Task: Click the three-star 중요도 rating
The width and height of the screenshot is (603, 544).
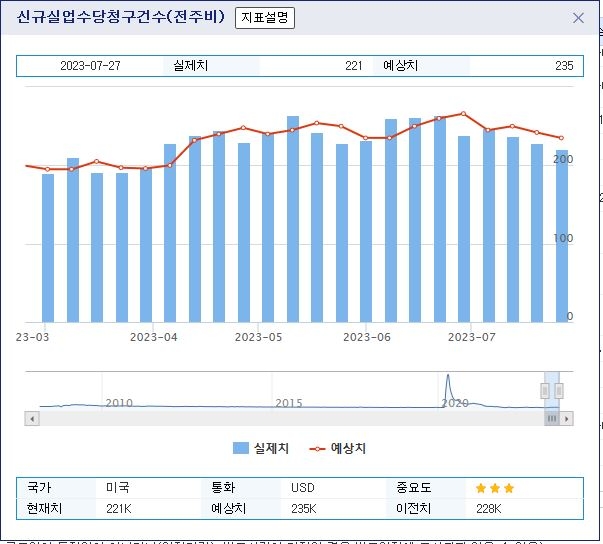Action: pyautogui.click(x=495, y=488)
